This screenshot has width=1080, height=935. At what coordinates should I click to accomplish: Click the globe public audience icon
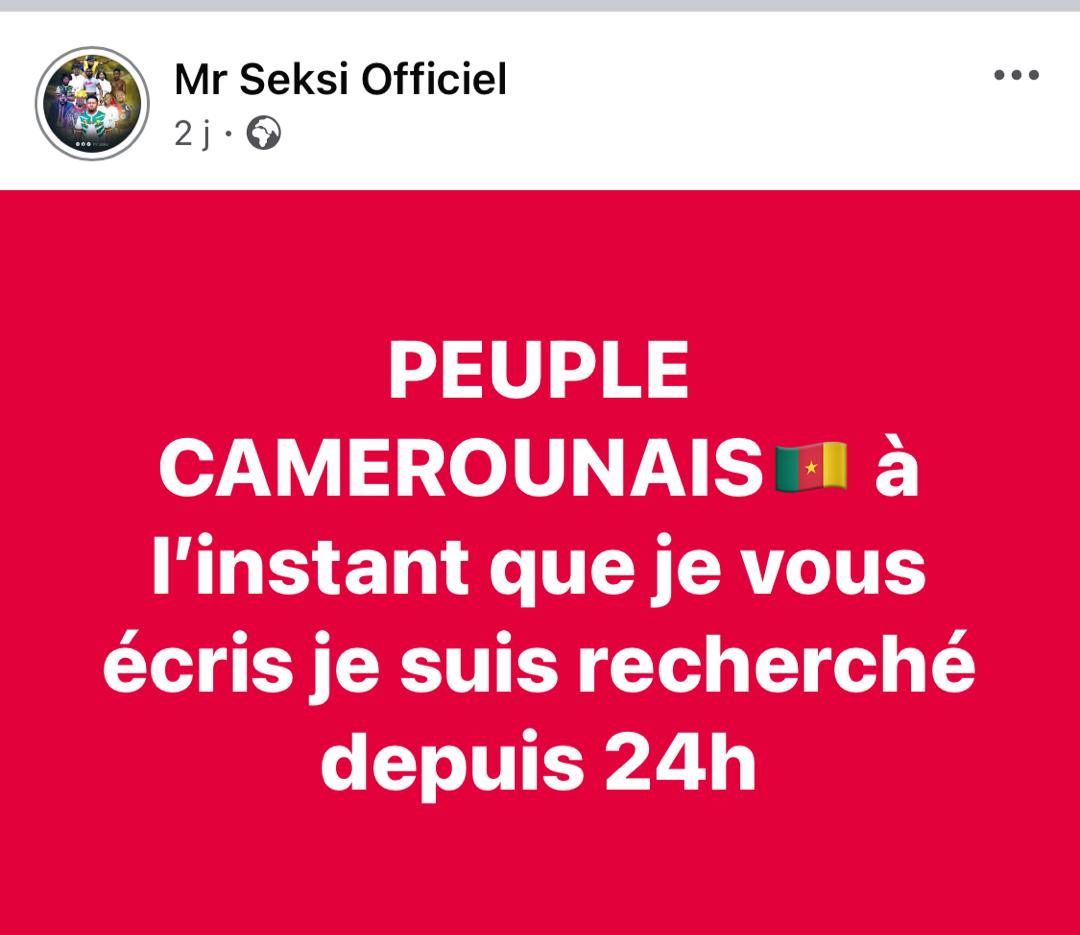pos(264,133)
